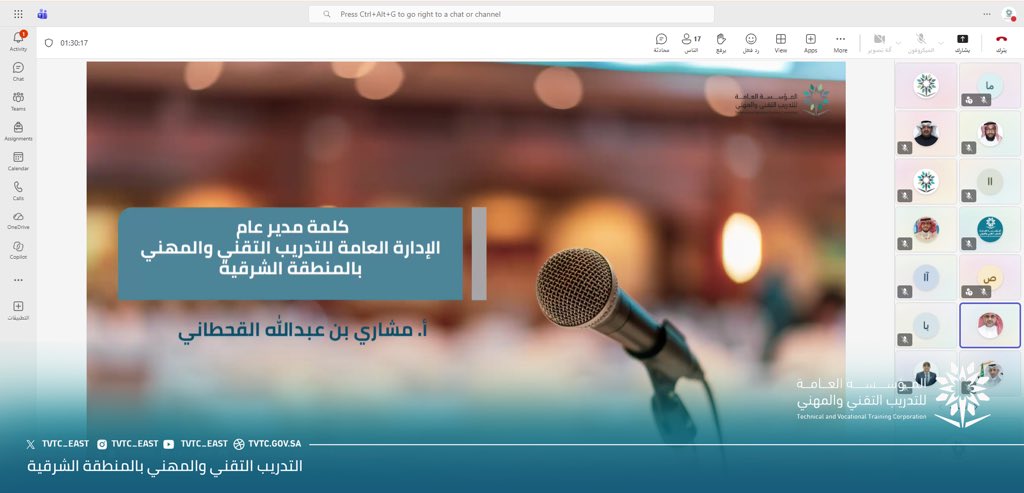Open OneDrive in the left sidebar

[x=18, y=220]
